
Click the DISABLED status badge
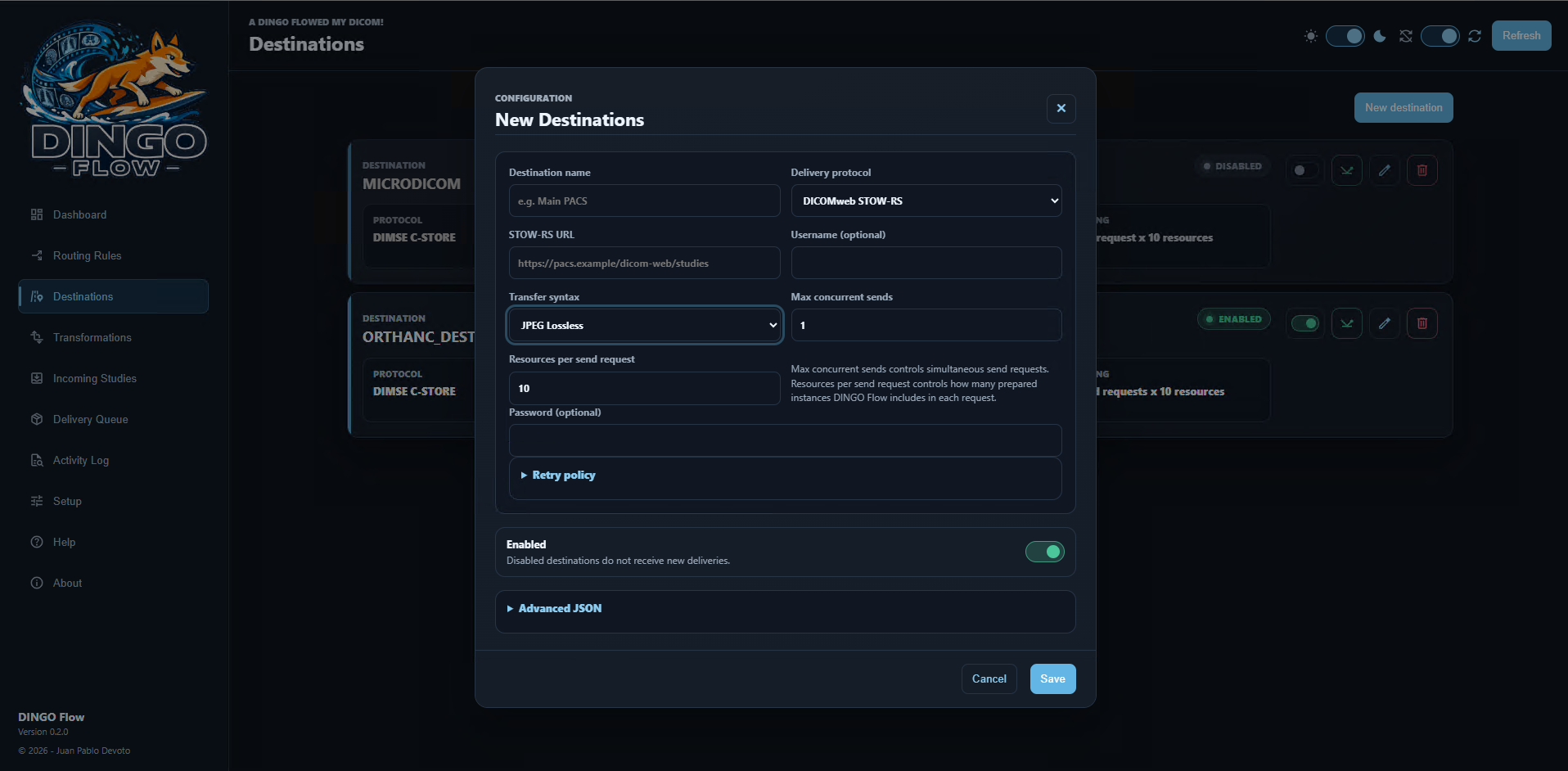pos(1232,166)
